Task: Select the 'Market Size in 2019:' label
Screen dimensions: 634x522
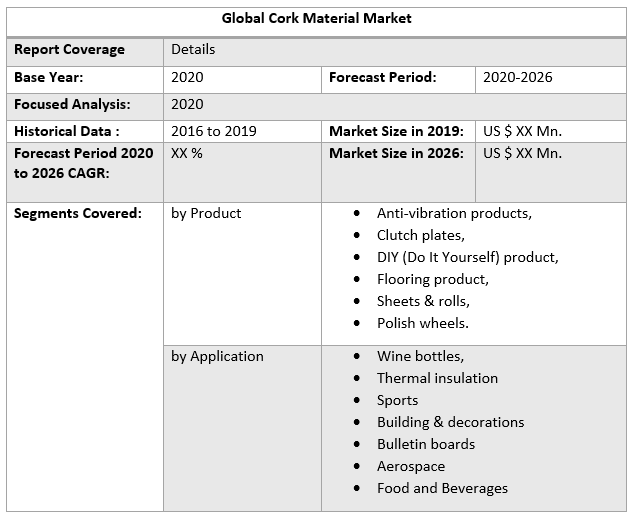Action: [396, 131]
